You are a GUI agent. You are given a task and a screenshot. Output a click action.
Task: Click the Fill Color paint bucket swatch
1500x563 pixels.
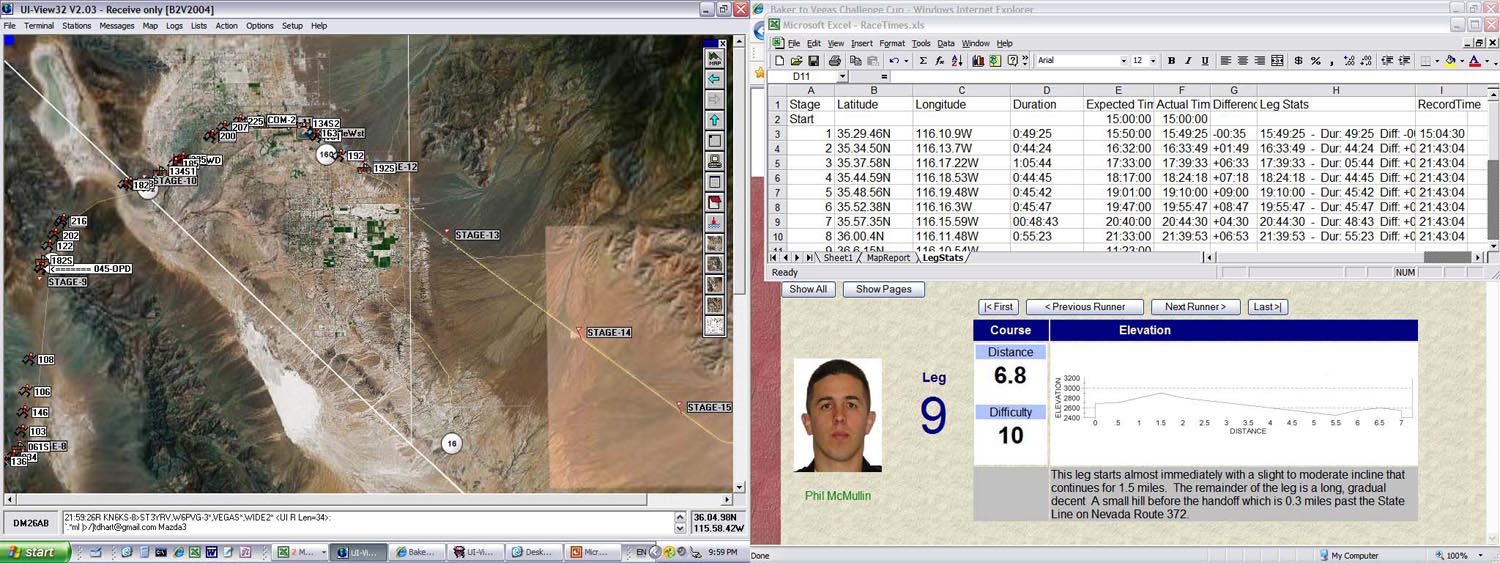(1451, 61)
